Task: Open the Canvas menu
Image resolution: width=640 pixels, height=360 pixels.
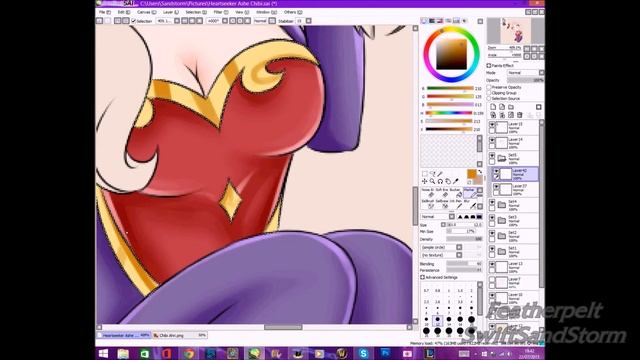Action: point(147,12)
